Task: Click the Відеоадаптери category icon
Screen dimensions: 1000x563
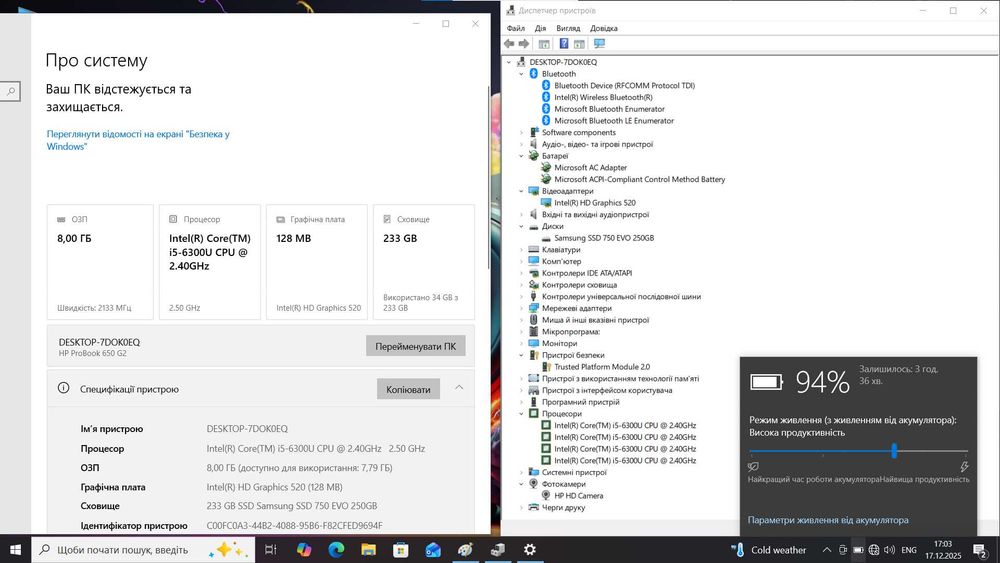Action: pos(534,191)
